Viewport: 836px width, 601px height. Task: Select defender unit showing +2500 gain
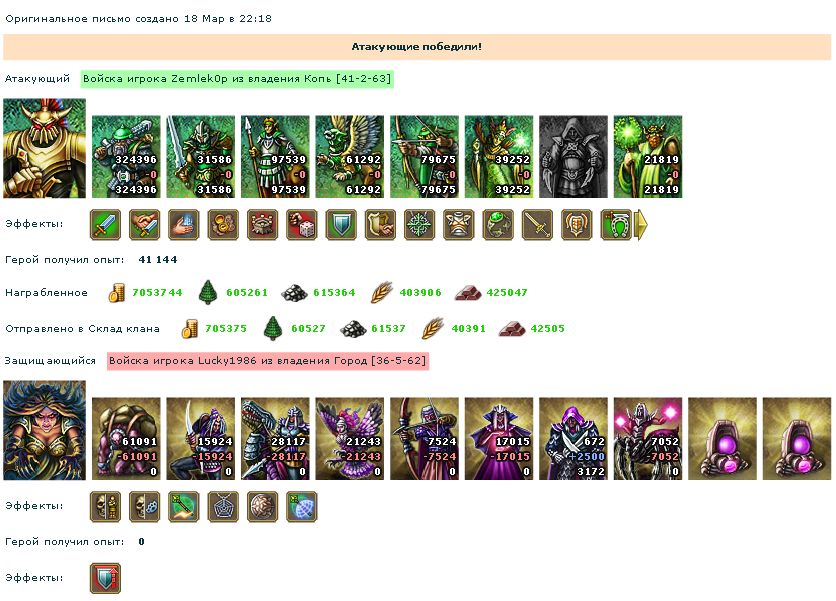click(573, 438)
